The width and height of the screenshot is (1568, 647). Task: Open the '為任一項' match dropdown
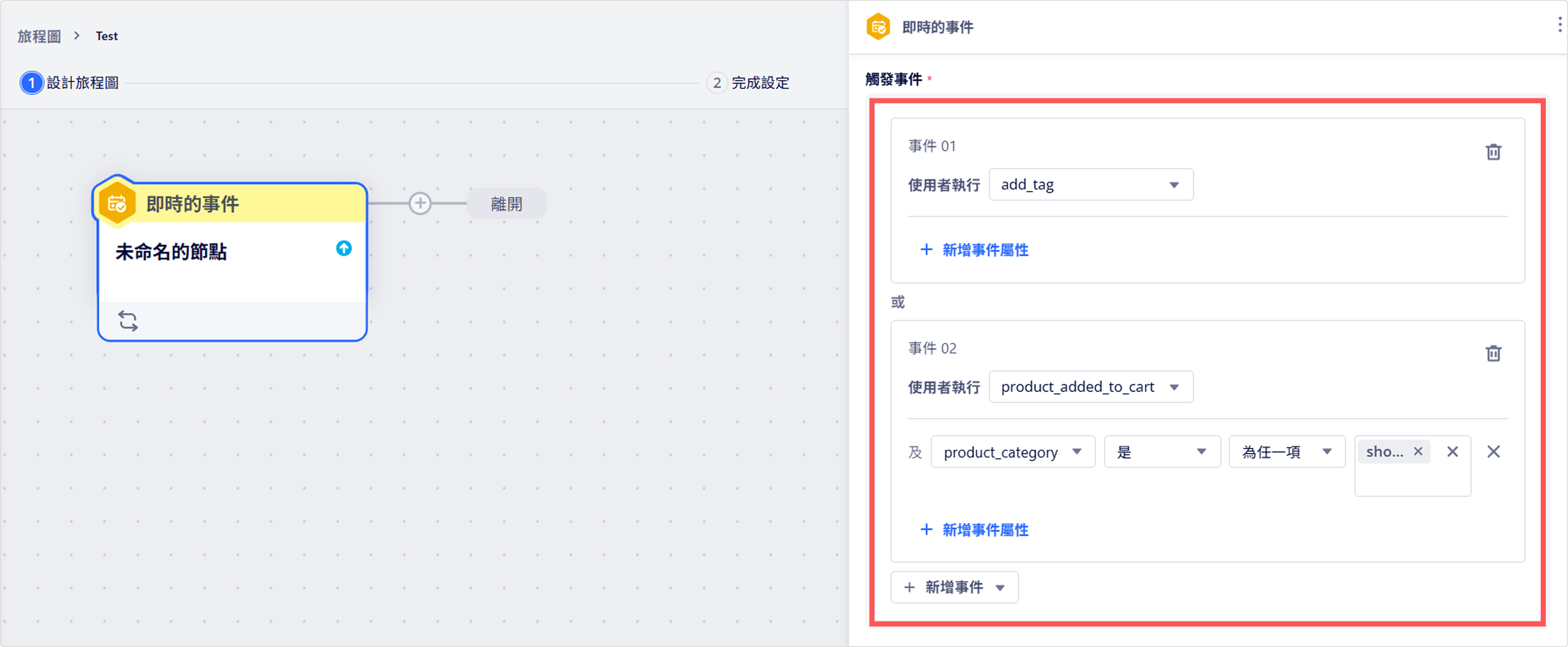tap(1287, 452)
